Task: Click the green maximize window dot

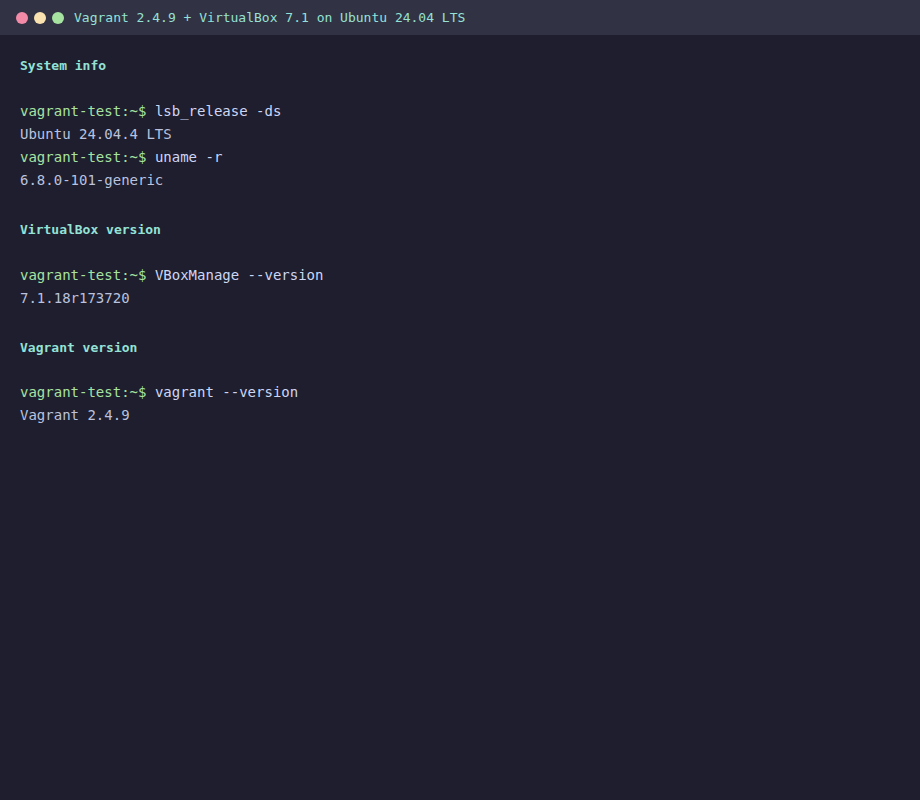Action: point(58,18)
